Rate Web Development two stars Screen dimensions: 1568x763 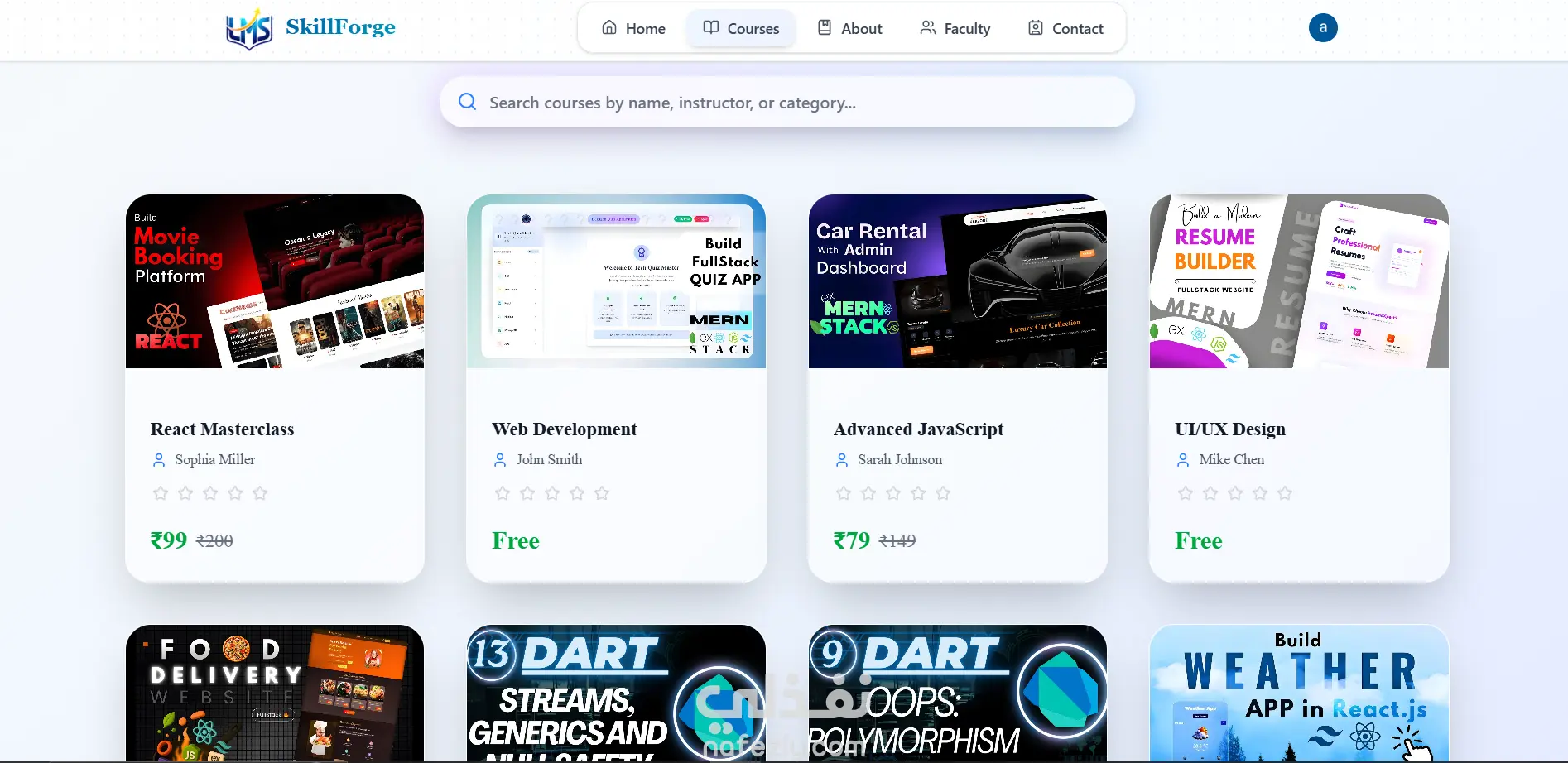point(527,493)
